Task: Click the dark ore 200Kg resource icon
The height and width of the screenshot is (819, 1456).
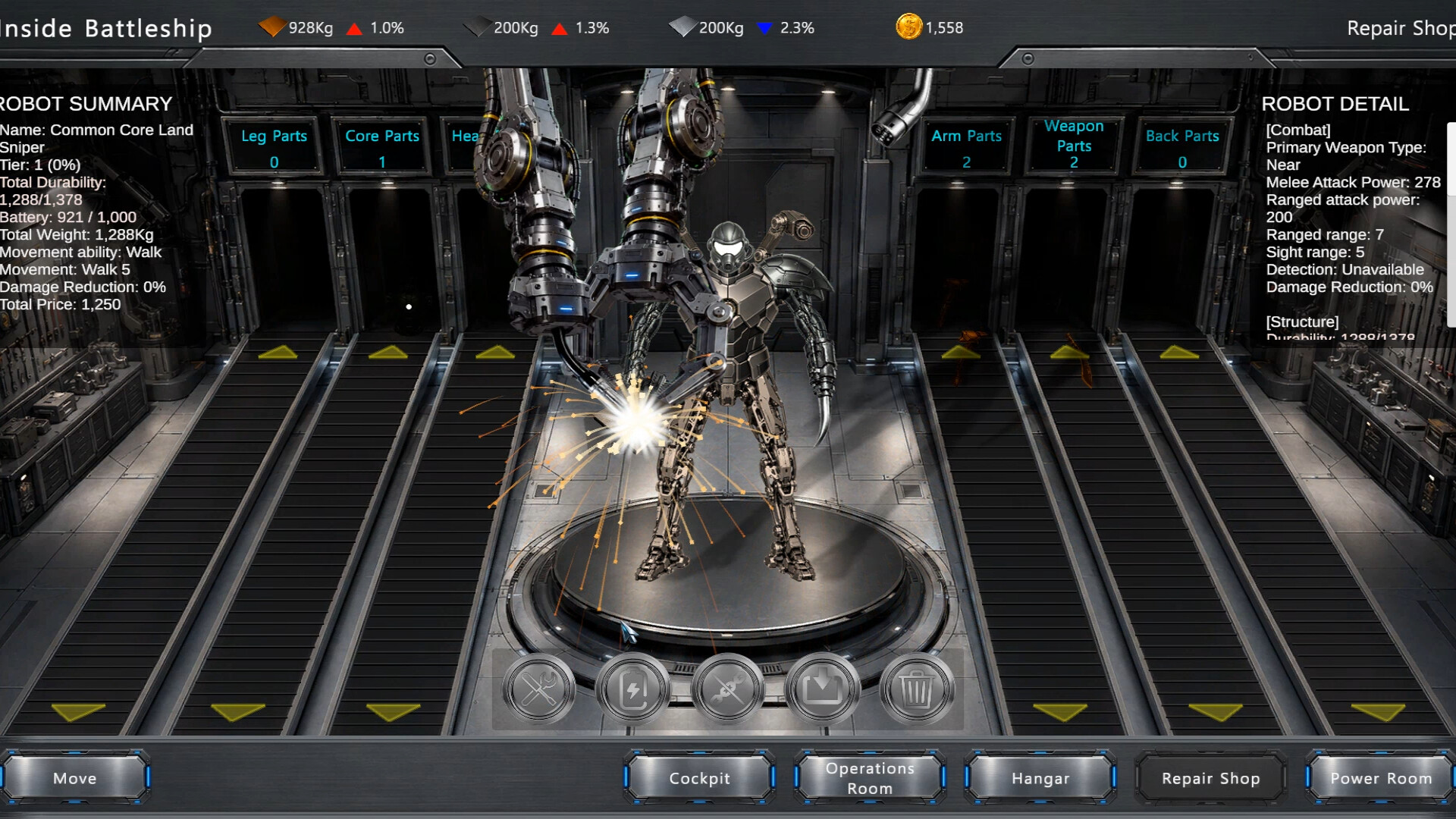Action: coord(477,27)
